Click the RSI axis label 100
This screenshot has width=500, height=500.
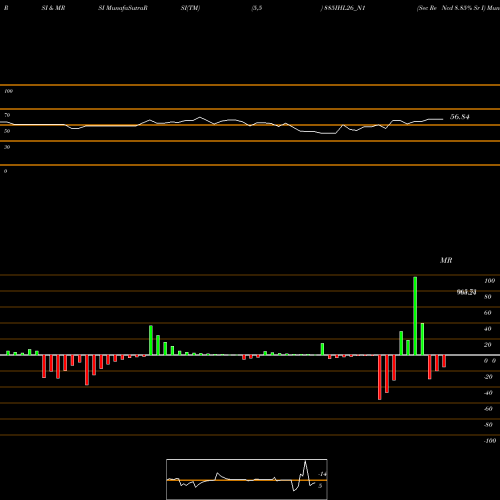[8, 91]
